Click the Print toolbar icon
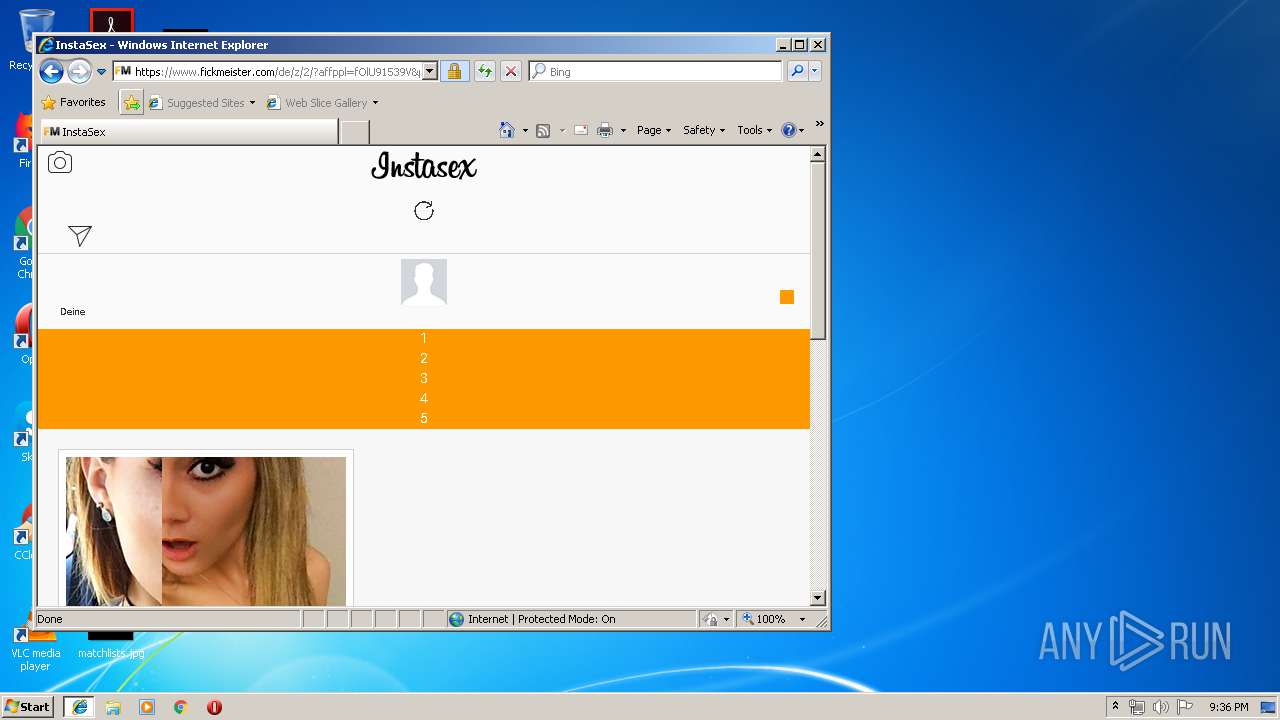Image resolution: width=1280 pixels, height=720 pixels. click(x=605, y=130)
